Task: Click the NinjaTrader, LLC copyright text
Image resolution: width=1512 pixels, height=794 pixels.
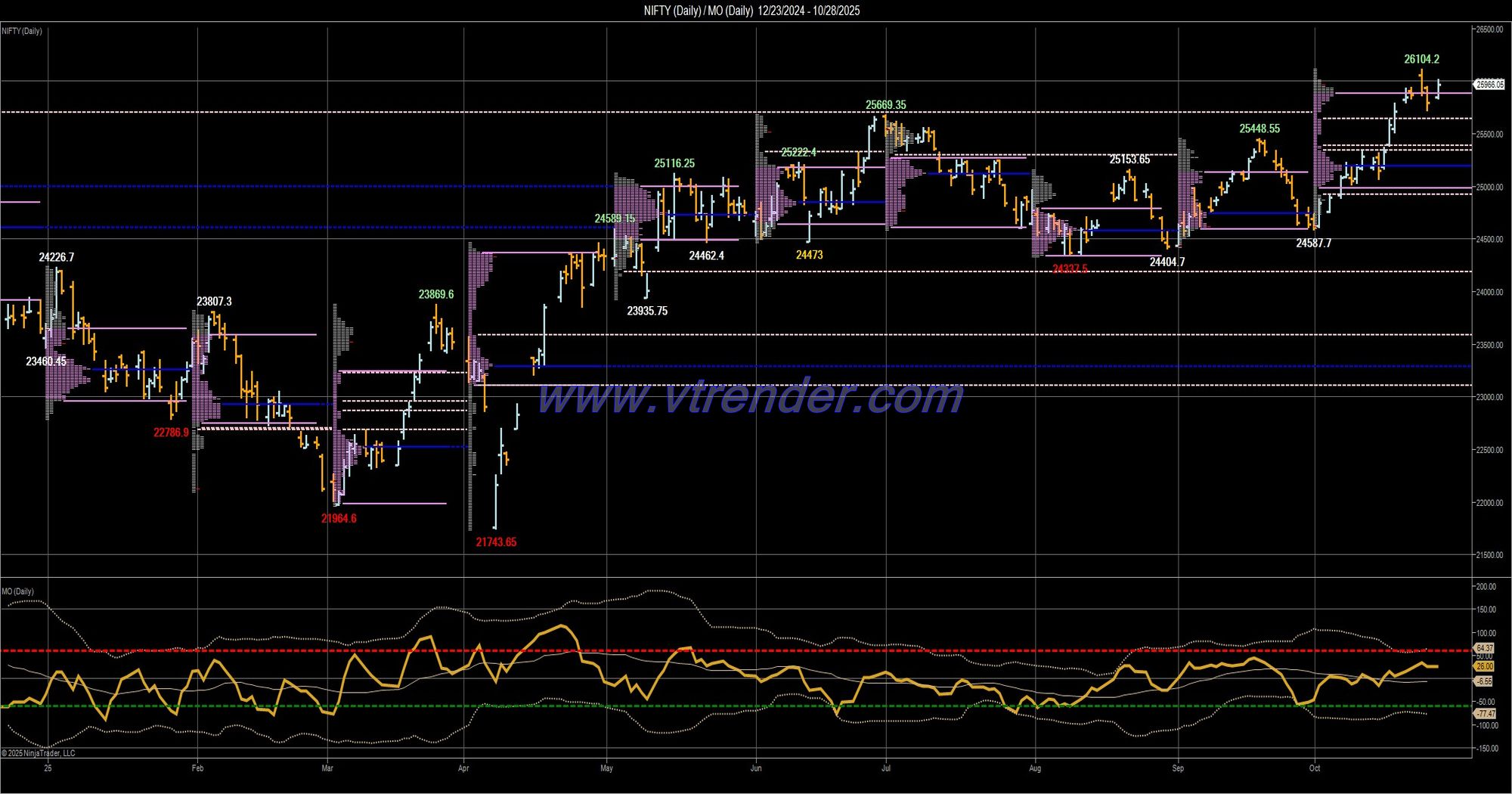Action: pyautogui.click(x=39, y=753)
